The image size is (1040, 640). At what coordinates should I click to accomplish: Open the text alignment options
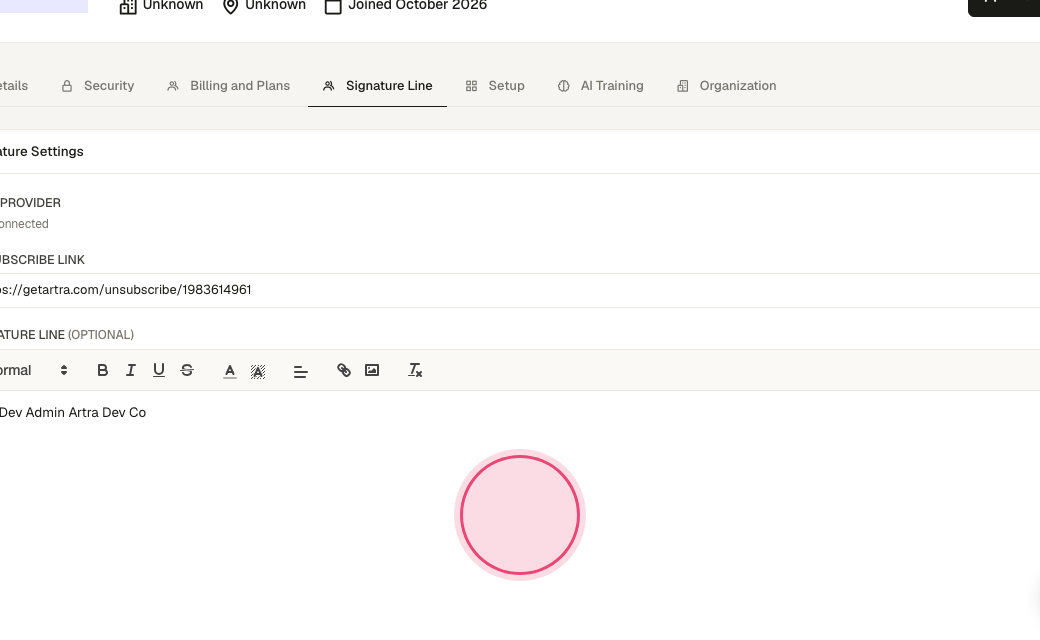point(300,371)
